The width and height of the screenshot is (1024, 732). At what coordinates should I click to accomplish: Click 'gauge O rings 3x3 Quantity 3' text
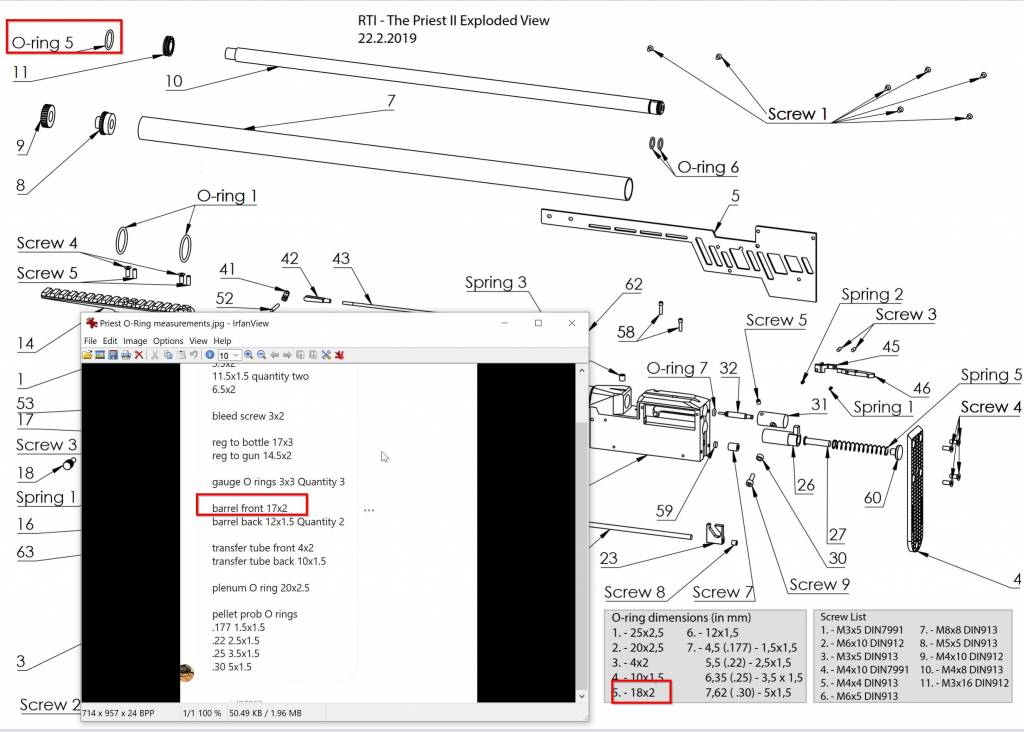click(278, 482)
